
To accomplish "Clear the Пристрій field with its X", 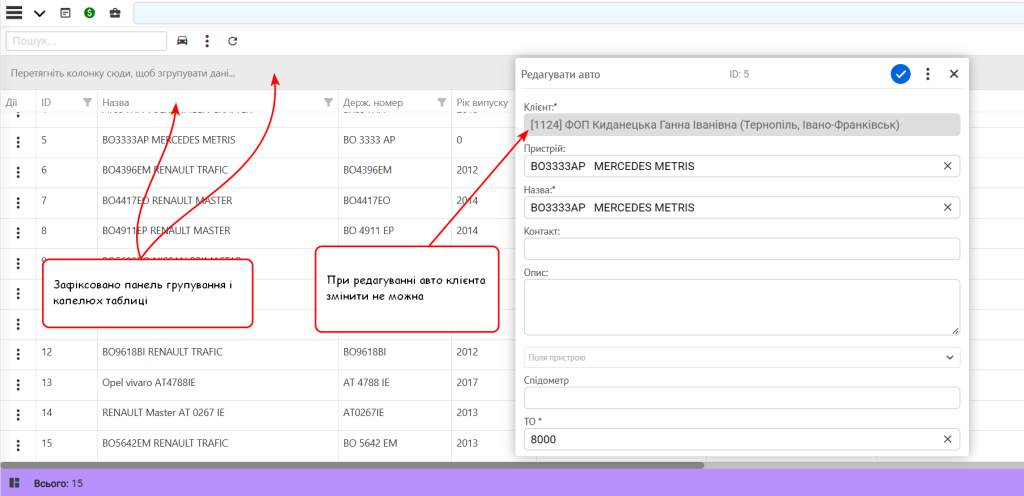I will click(x=948, y=166).
